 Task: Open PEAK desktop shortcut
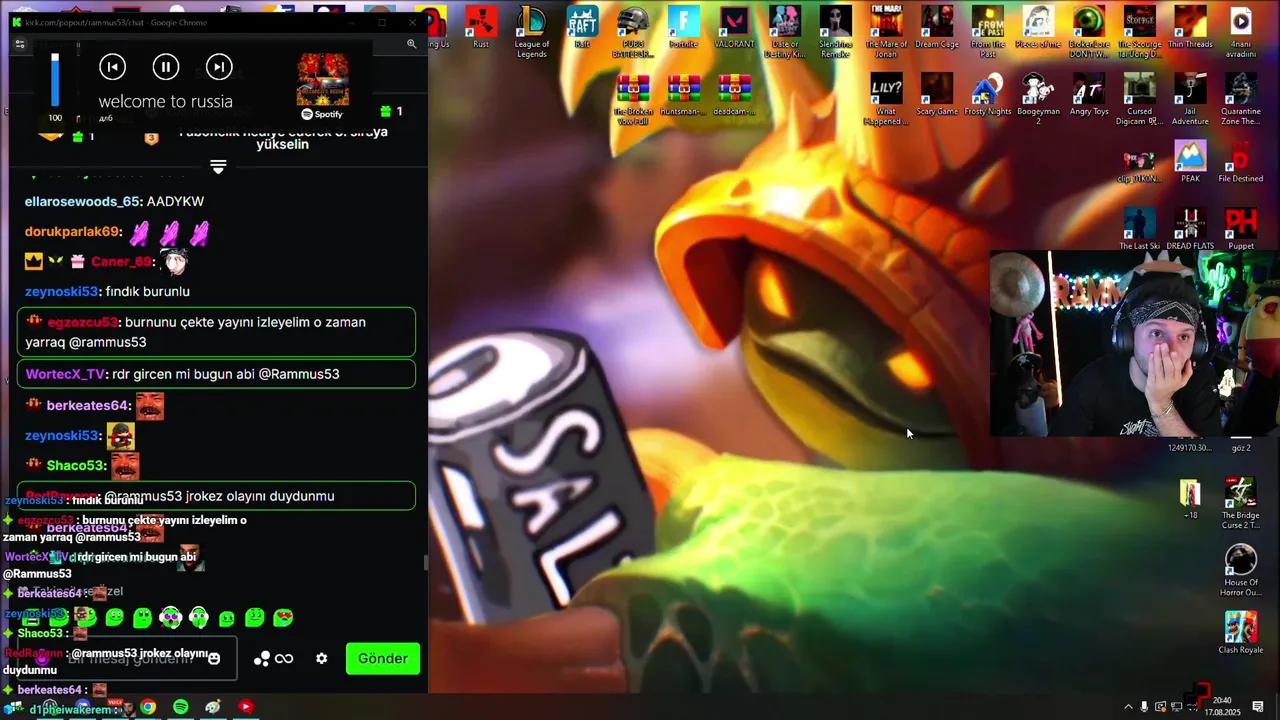[x=1190, y=162]
